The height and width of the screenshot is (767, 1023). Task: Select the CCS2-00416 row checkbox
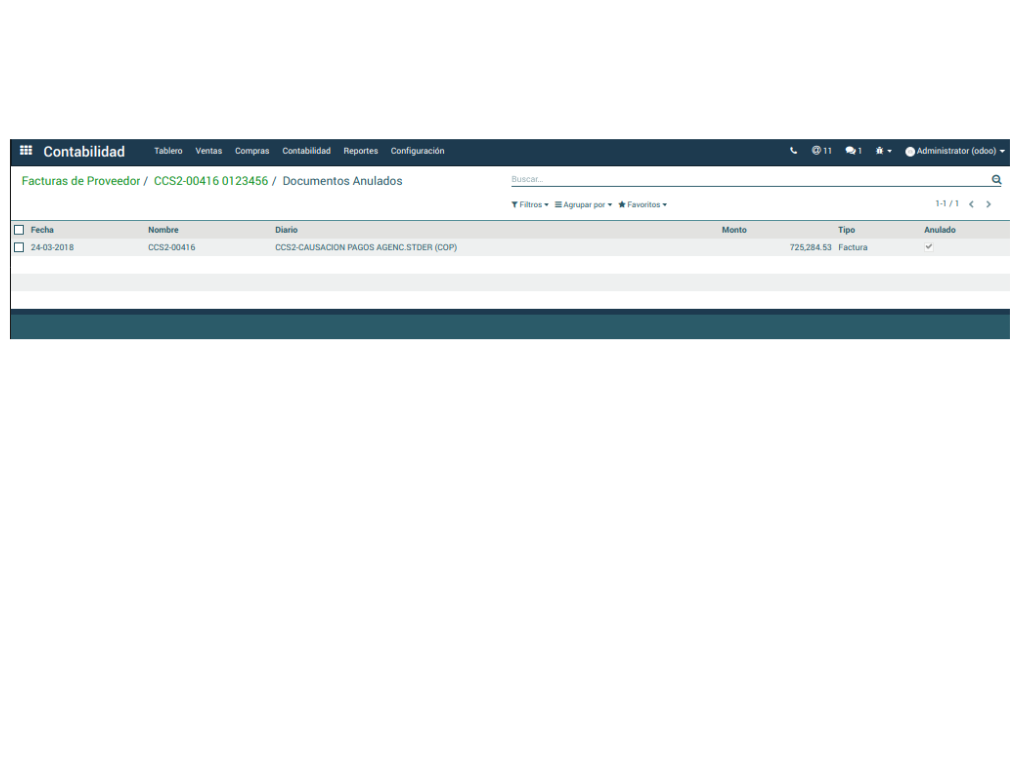pyautogui.click(x=19, y=247)
